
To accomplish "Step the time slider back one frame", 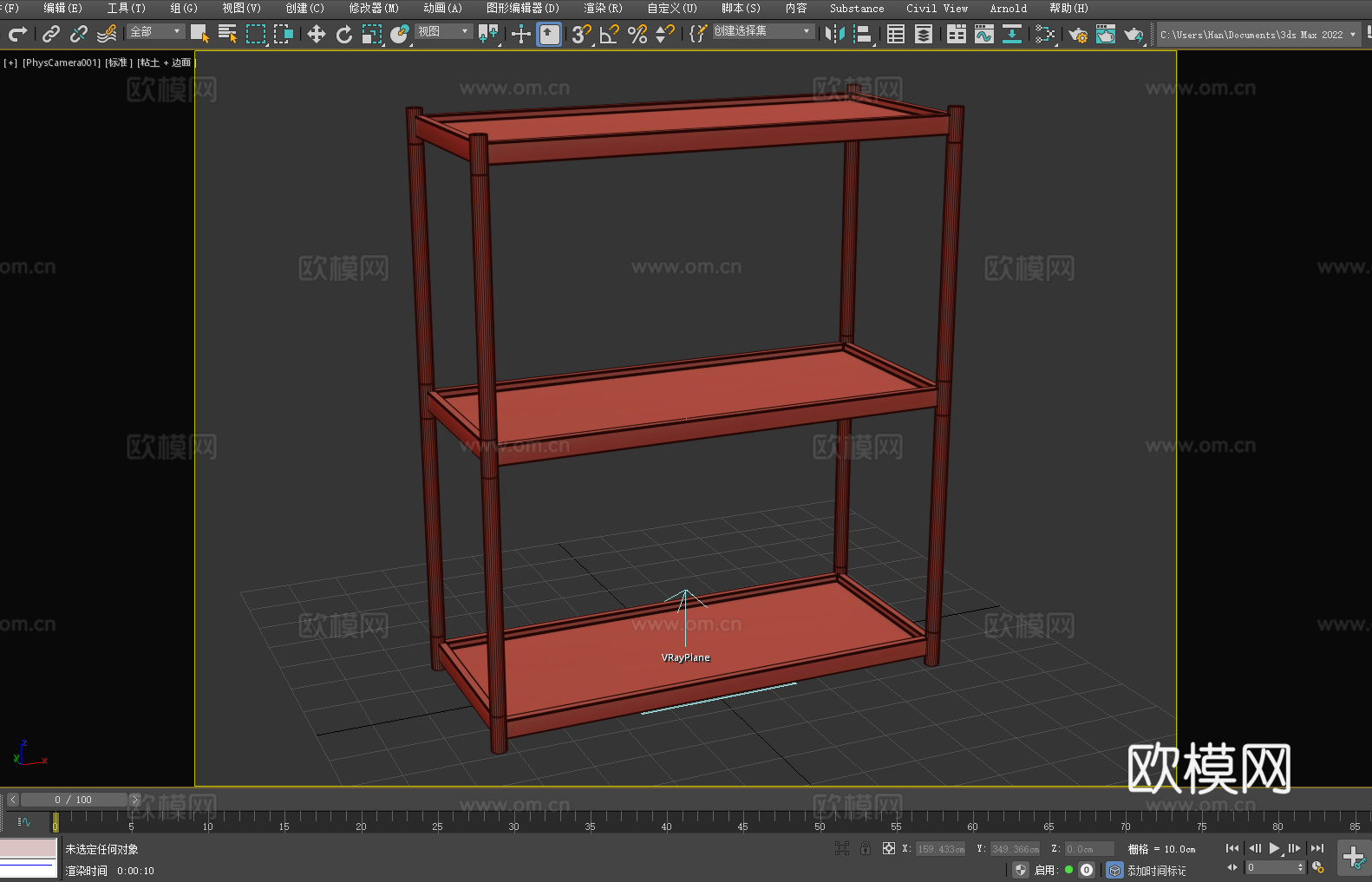I will pos(13,800).
